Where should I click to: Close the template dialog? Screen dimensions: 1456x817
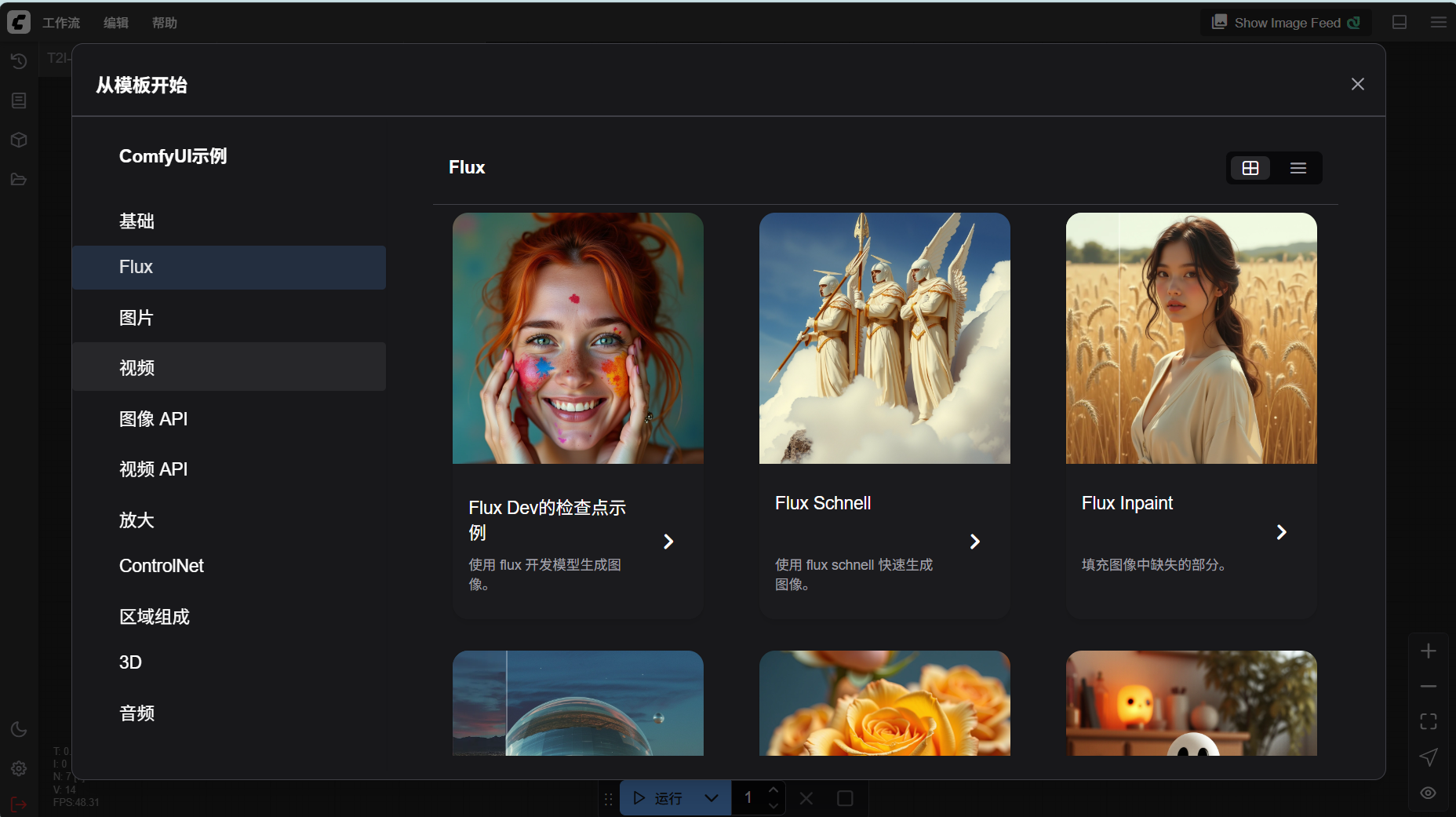click(x=1358, y=84)
